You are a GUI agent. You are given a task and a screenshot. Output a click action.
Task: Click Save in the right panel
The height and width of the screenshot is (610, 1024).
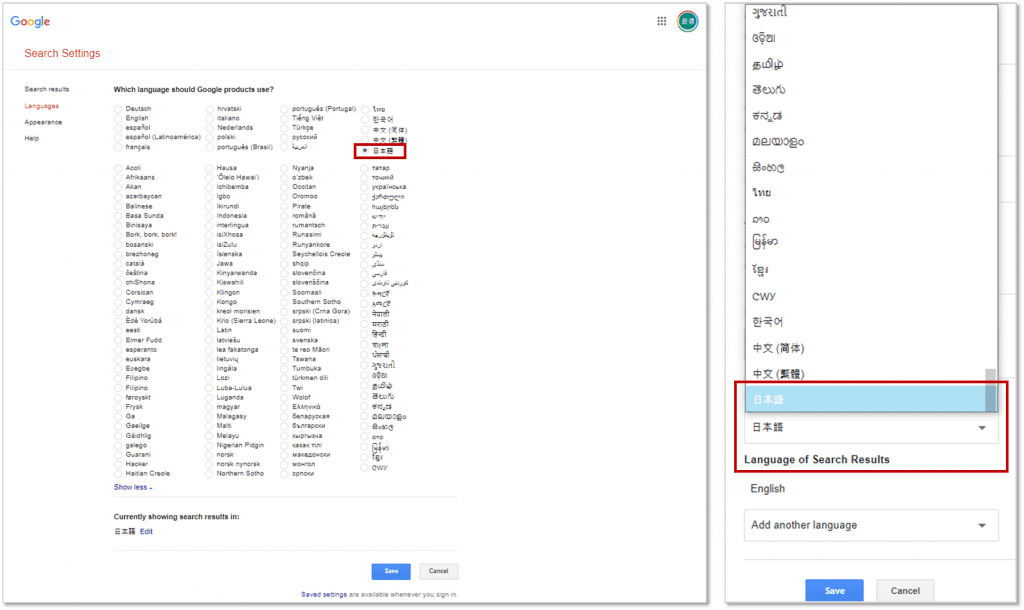(834, 590)
